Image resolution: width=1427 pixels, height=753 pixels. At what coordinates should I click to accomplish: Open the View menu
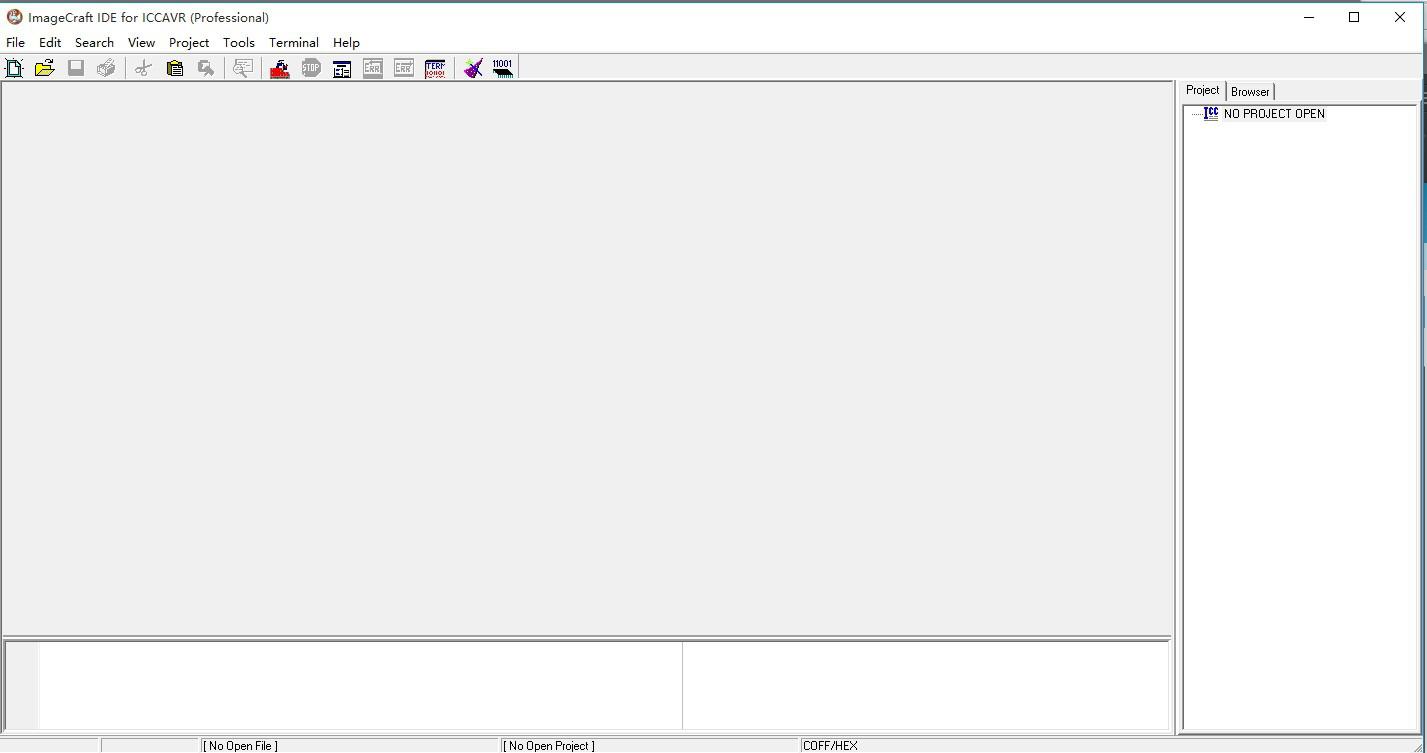click(x=141, y=43)
